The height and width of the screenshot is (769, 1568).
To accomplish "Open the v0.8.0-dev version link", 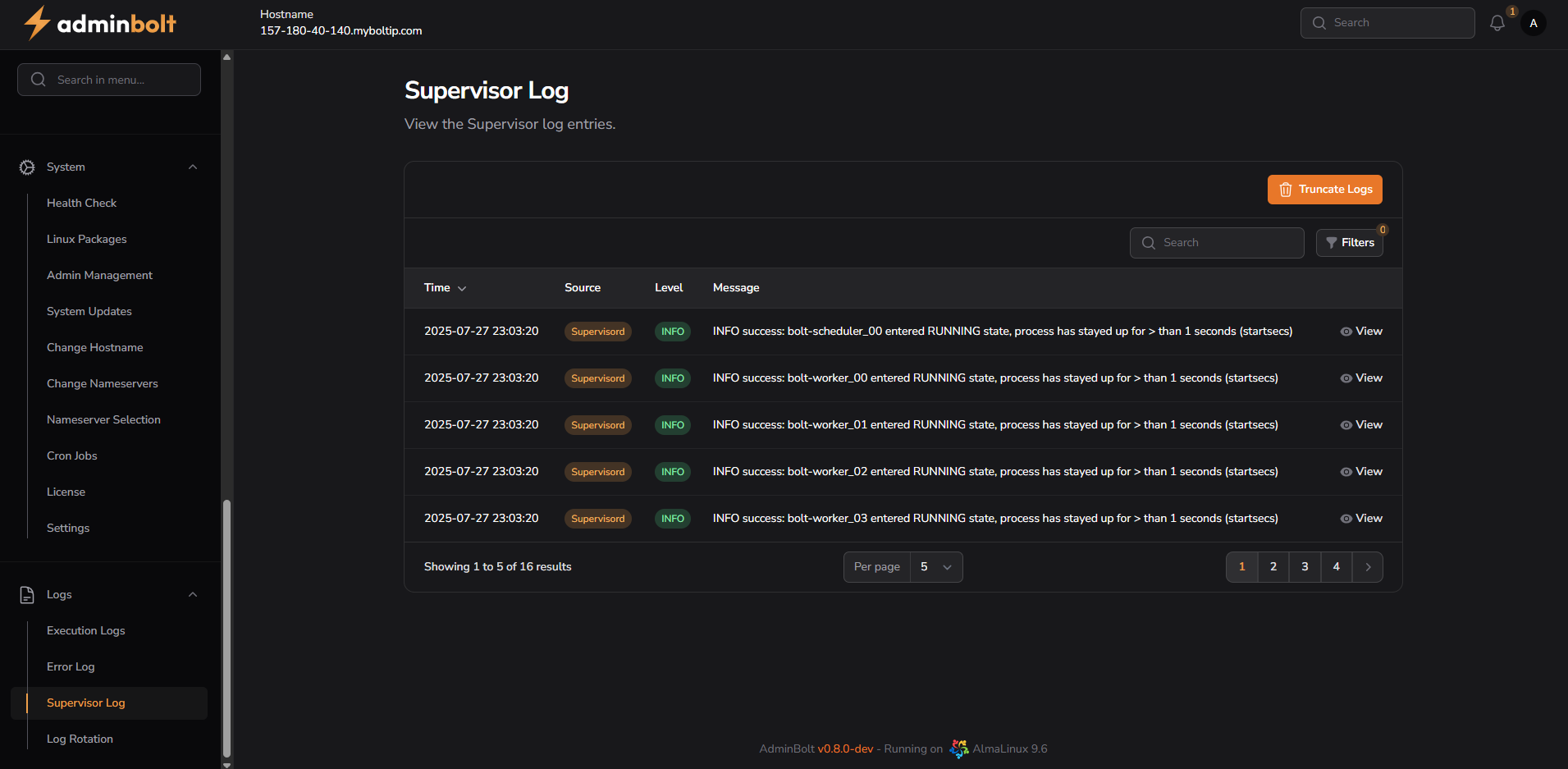I will click(x=844, y=748).
